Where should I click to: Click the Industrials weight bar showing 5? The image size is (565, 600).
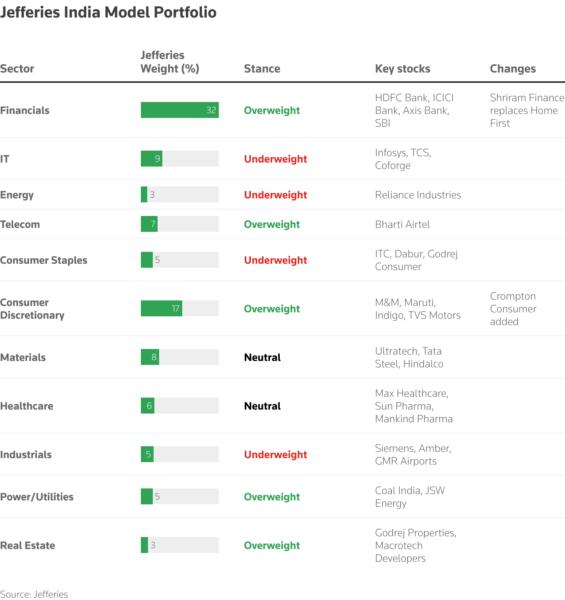tap(180, 454)
